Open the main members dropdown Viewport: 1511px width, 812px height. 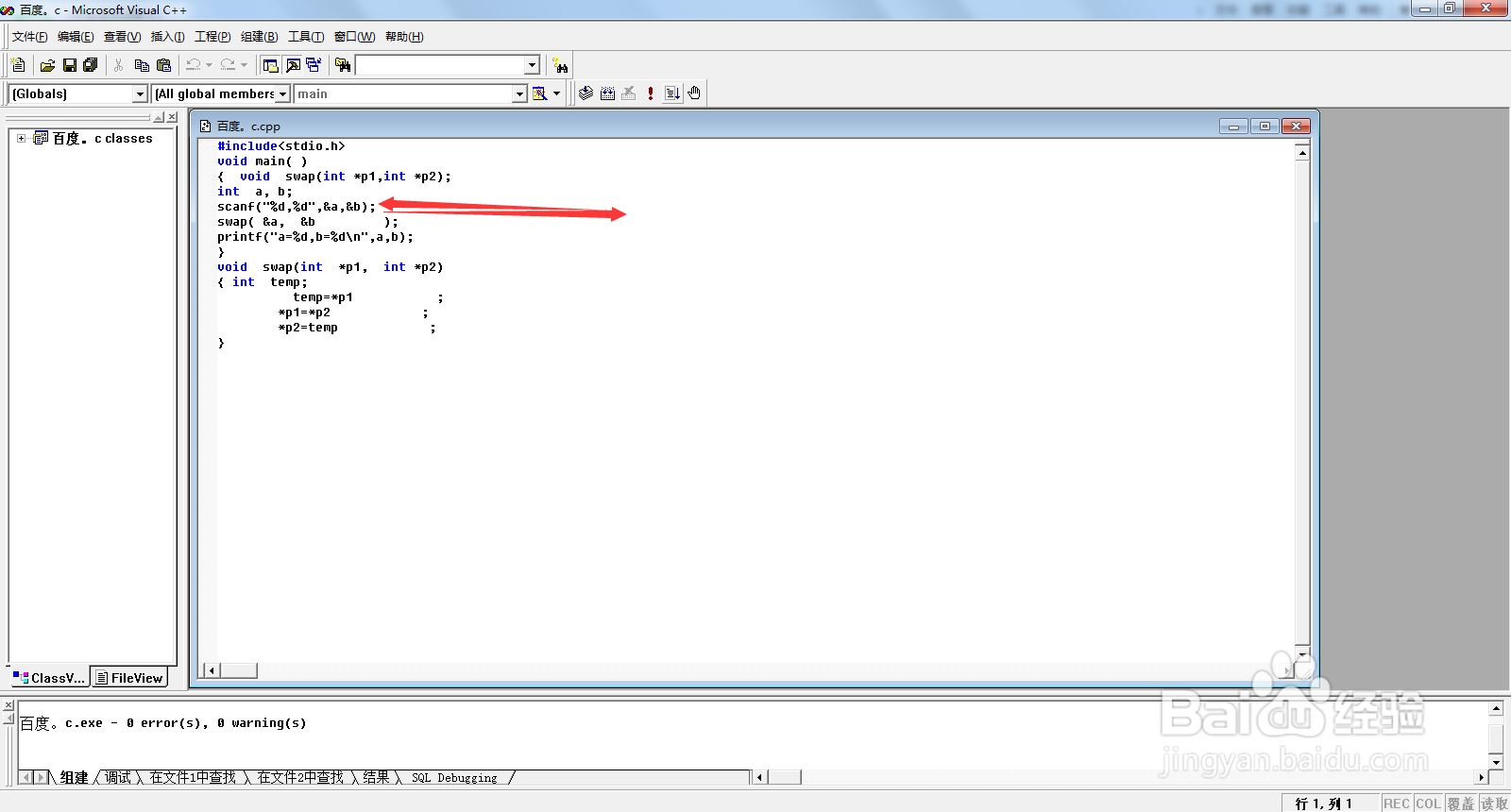pos(519,93)
